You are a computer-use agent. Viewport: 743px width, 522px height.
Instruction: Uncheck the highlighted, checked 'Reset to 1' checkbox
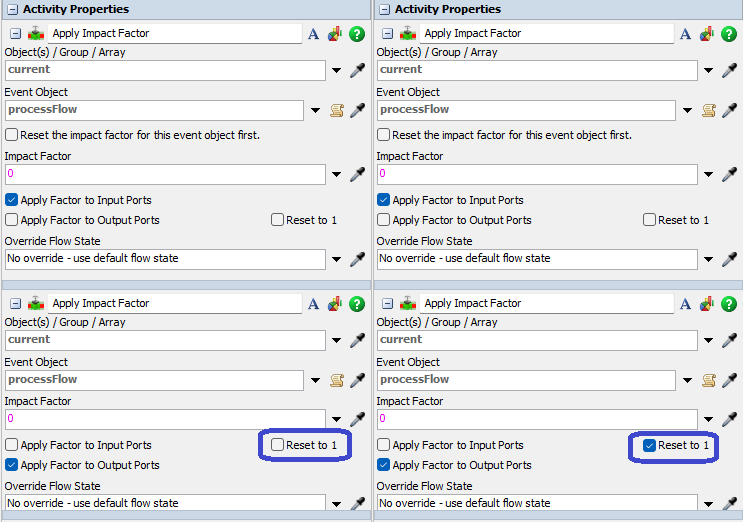coord(650,445)
